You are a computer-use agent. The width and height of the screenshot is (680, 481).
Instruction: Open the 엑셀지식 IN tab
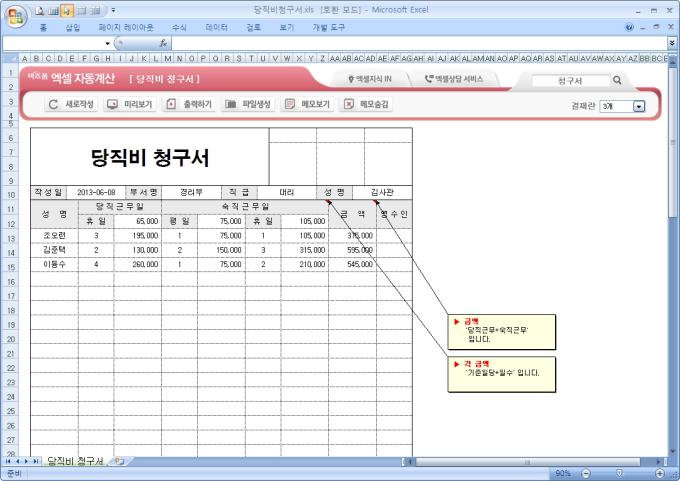coord(370,79)
